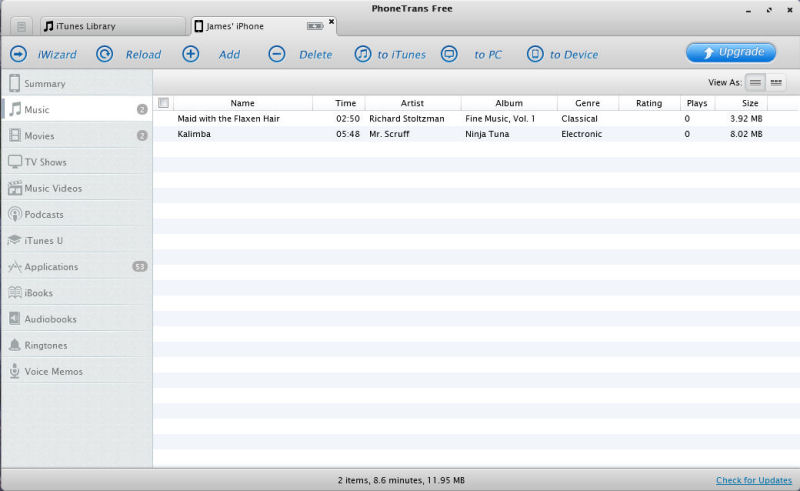Click the Delete minus icon
This screenshot has width=800, height=491.
point(277,54)
